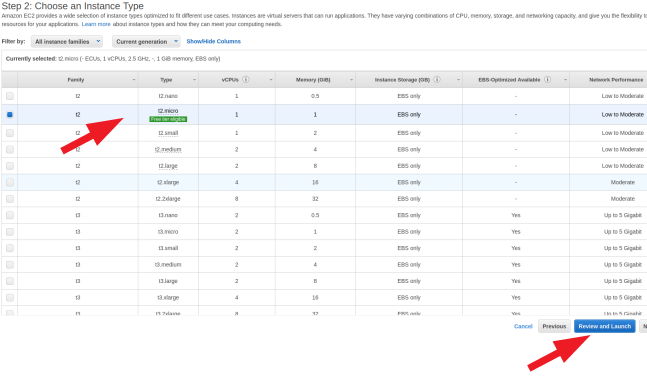Select the t3.small instance checkbox
The image size is (647, 384).
pos(10,248)
